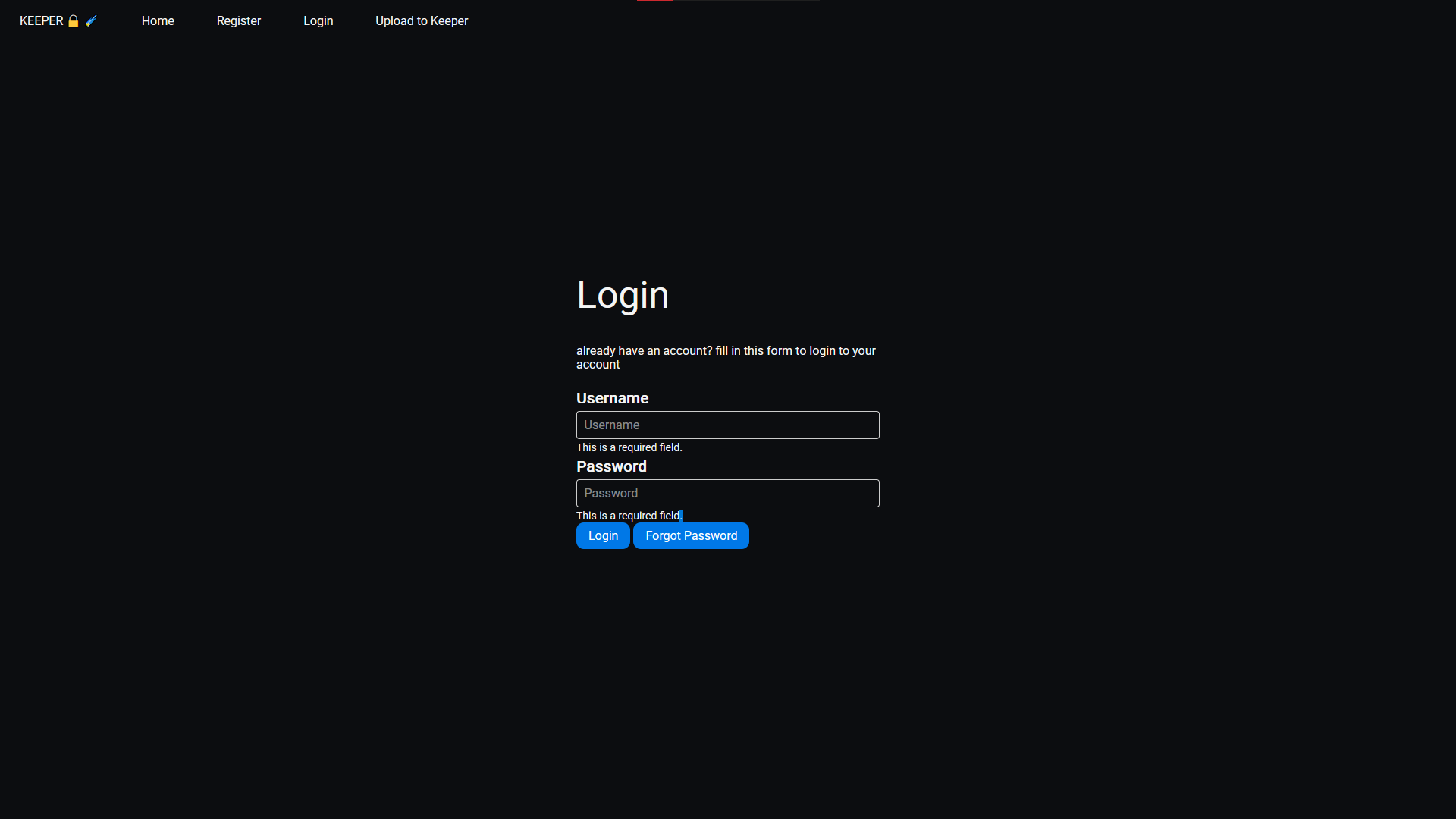Open the Upload to Keeper section
This screenshot has width=1456, height=819.
421,20
